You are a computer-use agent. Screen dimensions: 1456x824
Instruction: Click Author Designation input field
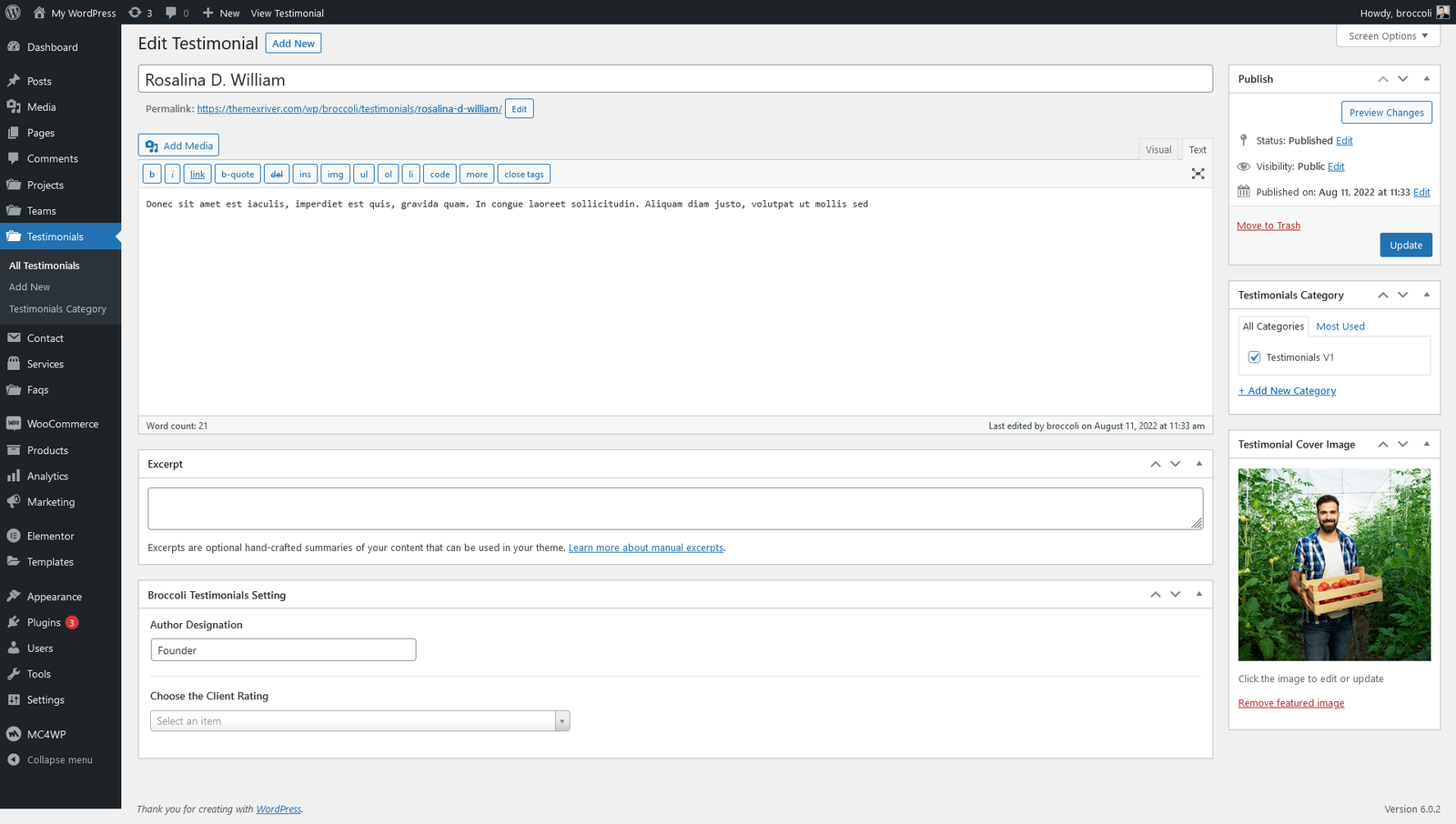[x=283, y=650]
